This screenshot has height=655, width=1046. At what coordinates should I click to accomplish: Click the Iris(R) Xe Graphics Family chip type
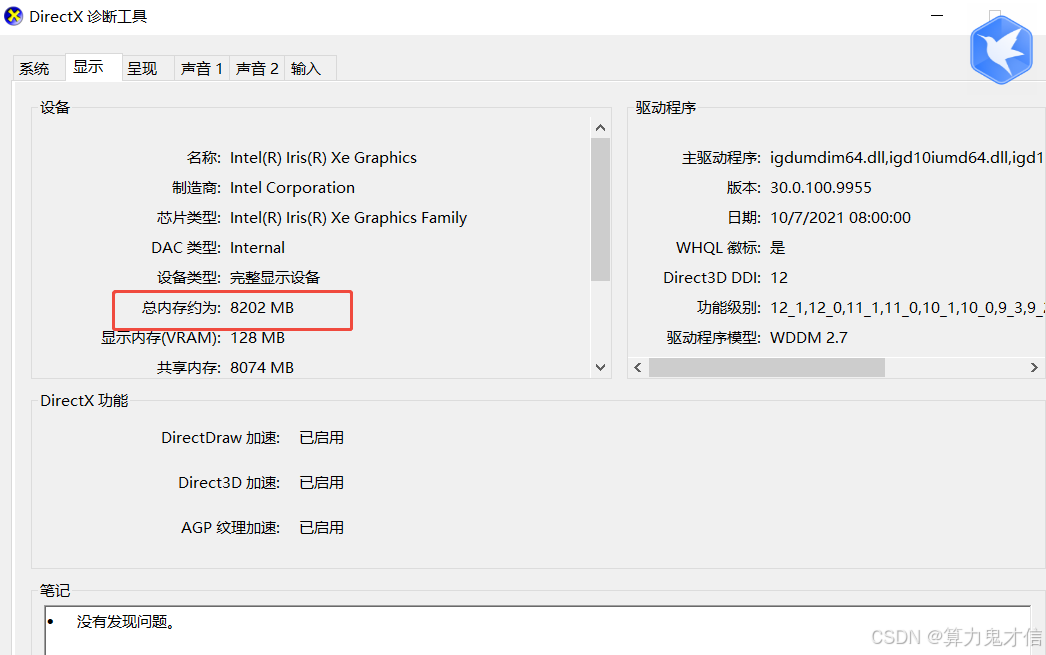coord(348,218)
